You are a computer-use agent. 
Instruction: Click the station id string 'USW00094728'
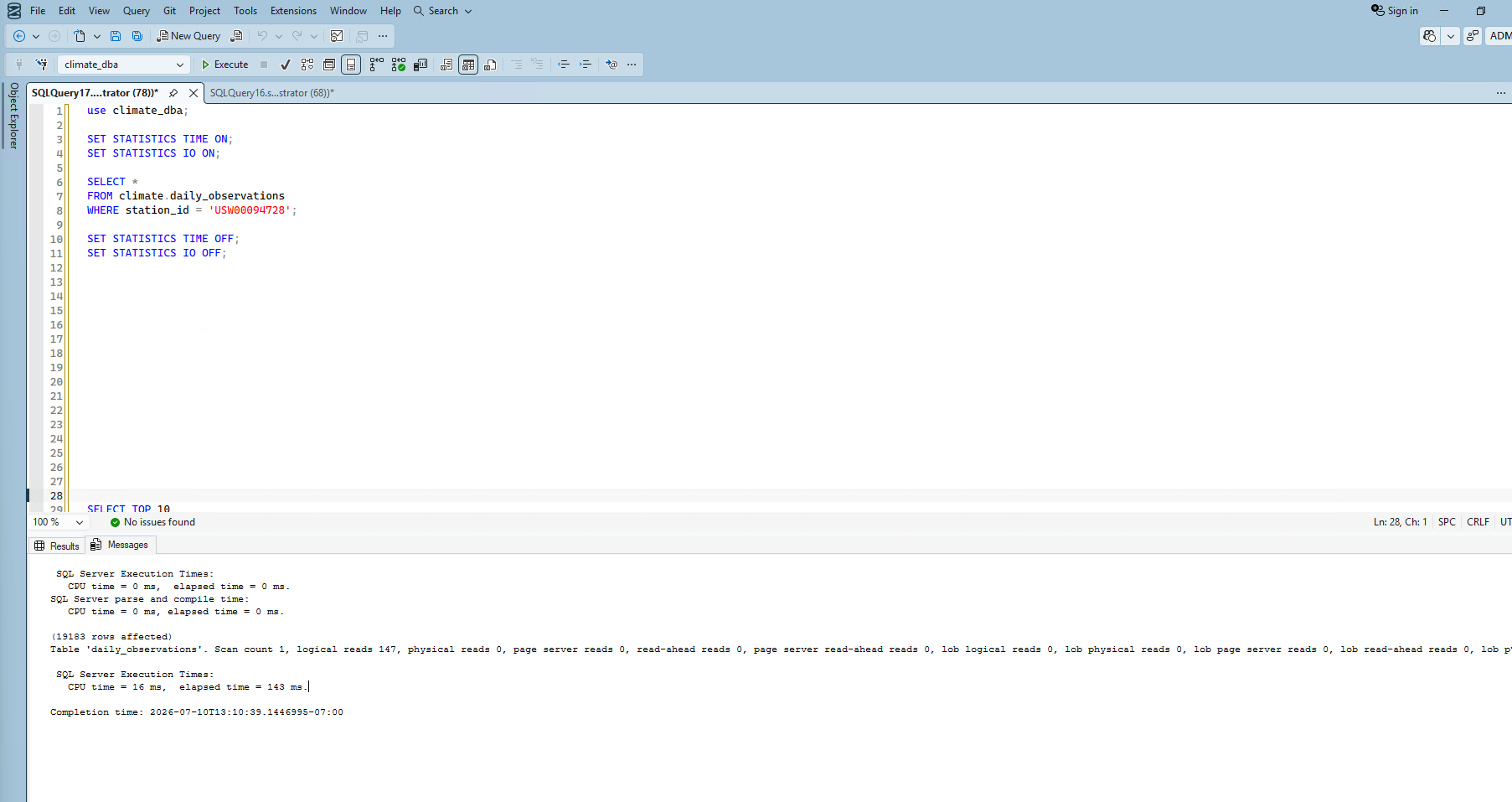tap(250, 210)
